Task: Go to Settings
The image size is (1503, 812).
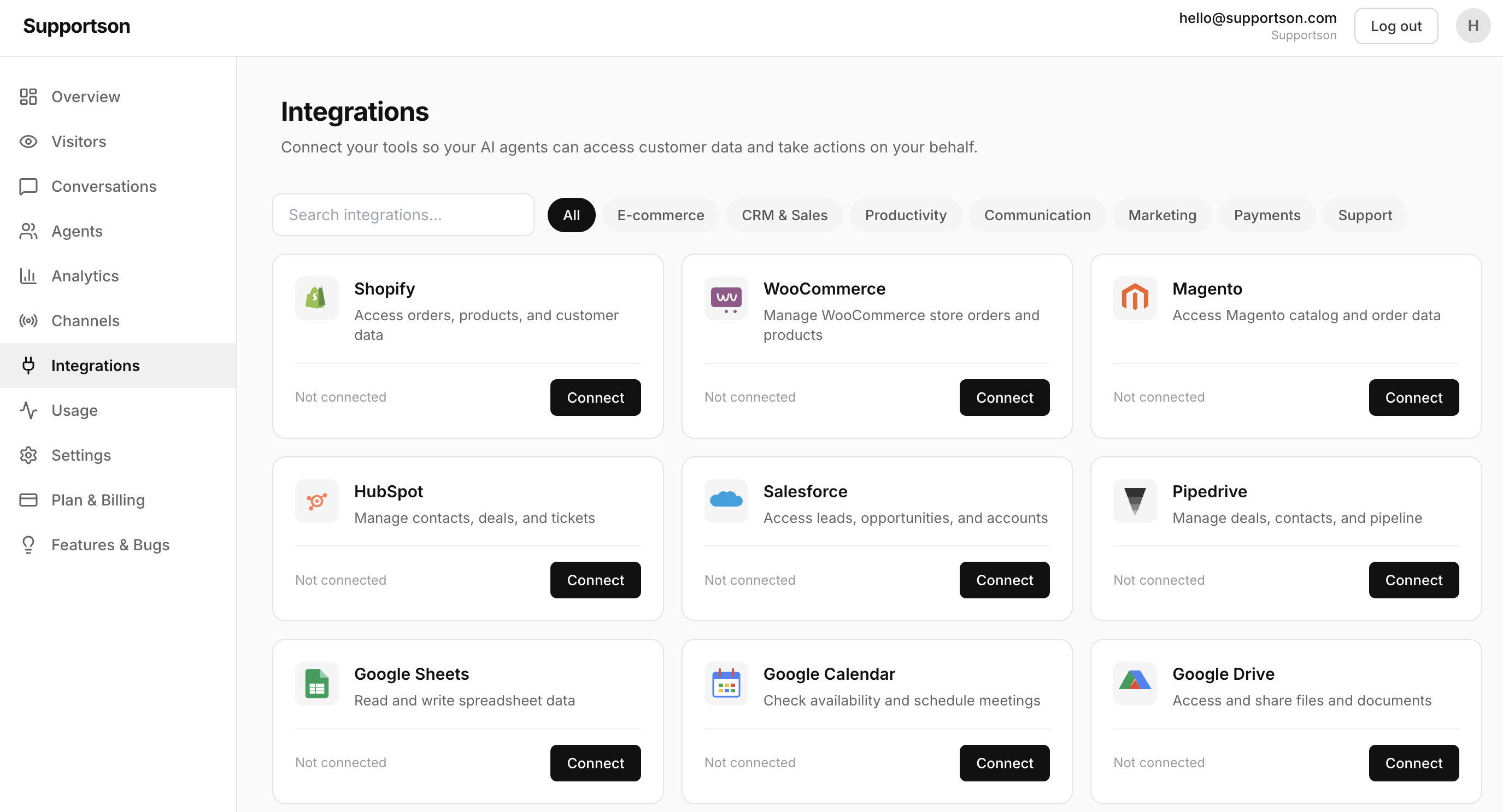Action: point(118,455)
